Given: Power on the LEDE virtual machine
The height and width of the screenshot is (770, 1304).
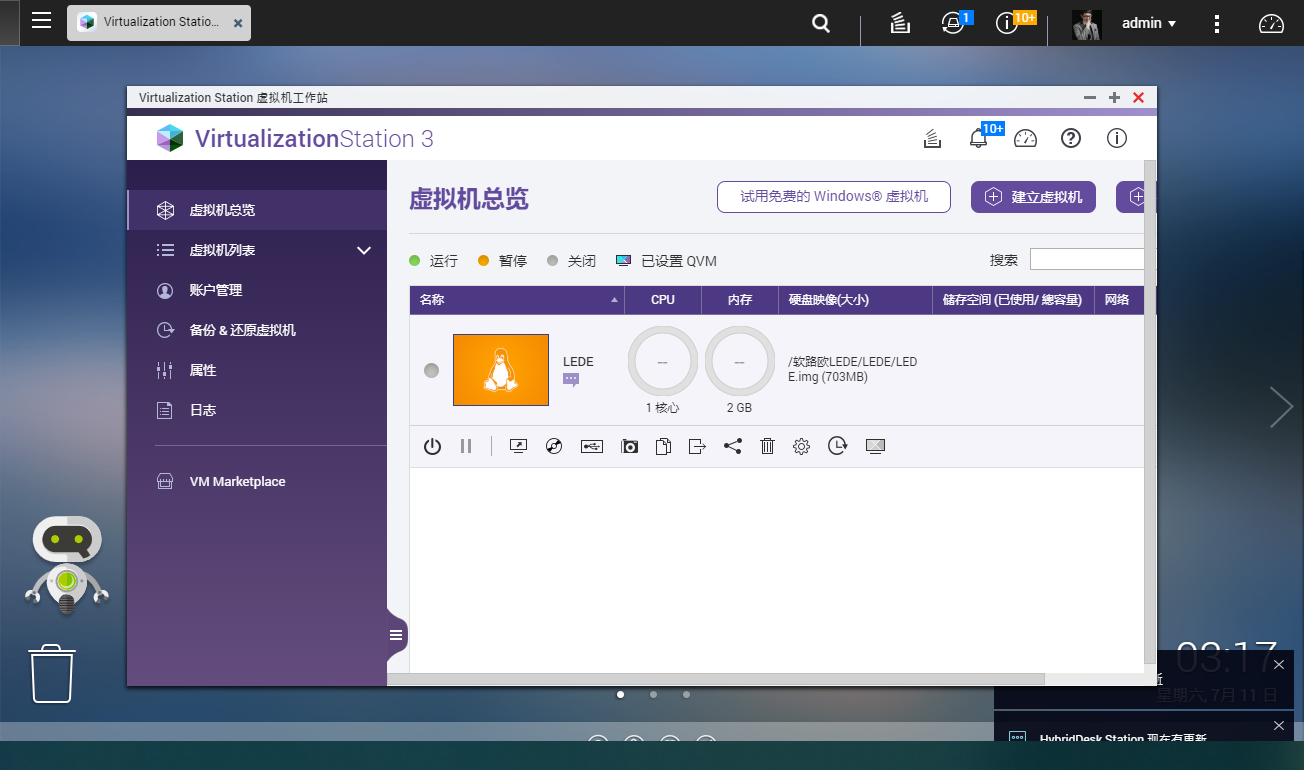Looking at the screenshot, I should click(x=432, y=447).
